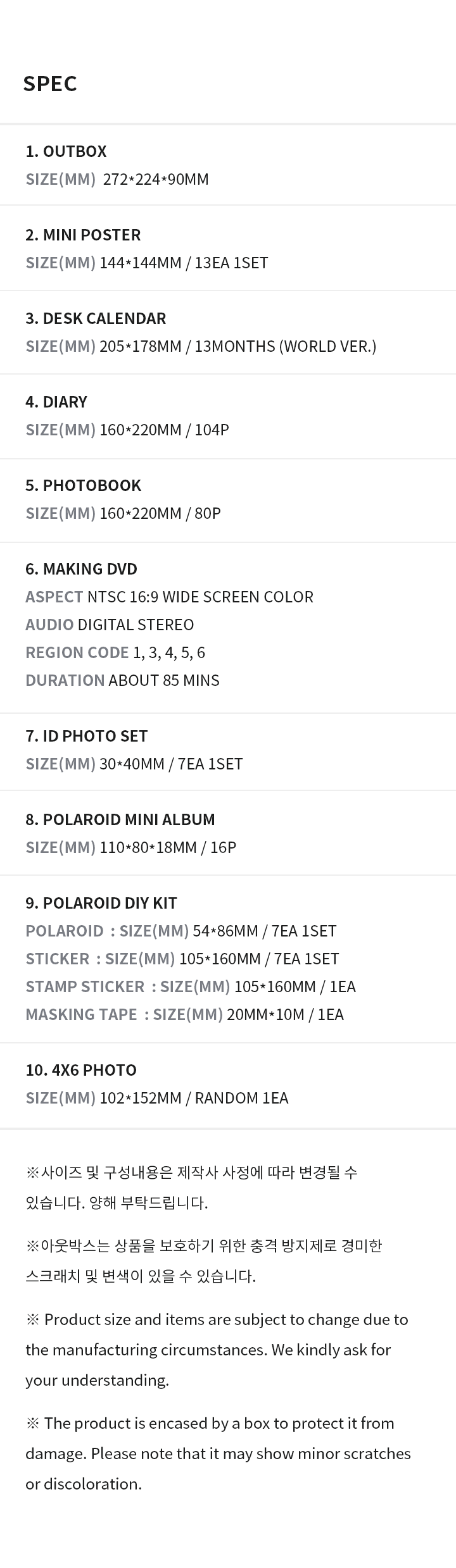Click the outbox size 272*224*90MM text
This screenshot has height=1568, width=456.
click(156, 179)
